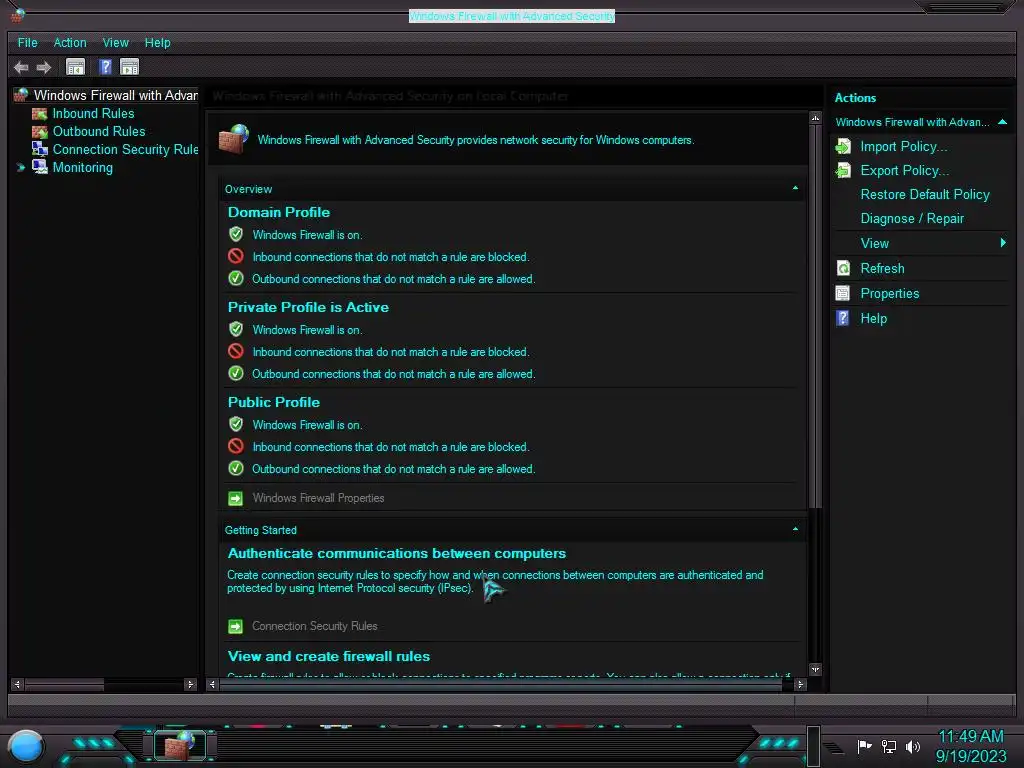Open the View menu in menu bar
Image resolution: width=1024 pixels, height=768 pixels.
tap(116, 42)
